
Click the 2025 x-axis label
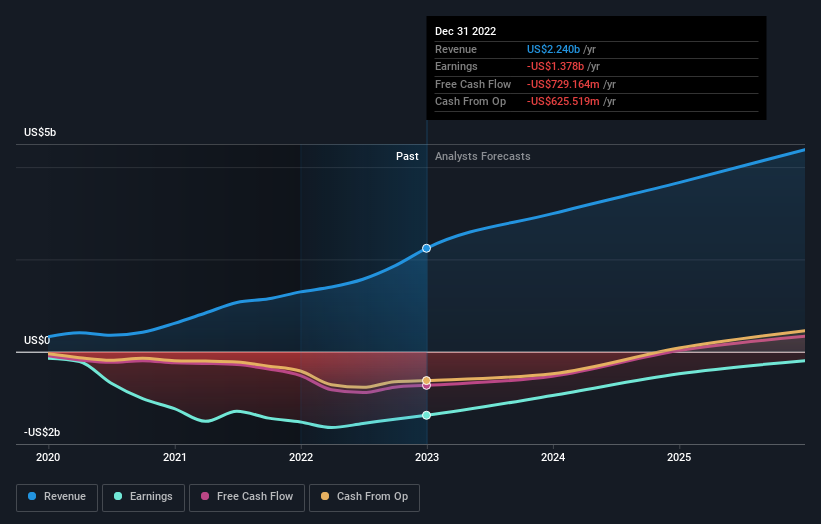pyautogui.click(x=679, y=457)
